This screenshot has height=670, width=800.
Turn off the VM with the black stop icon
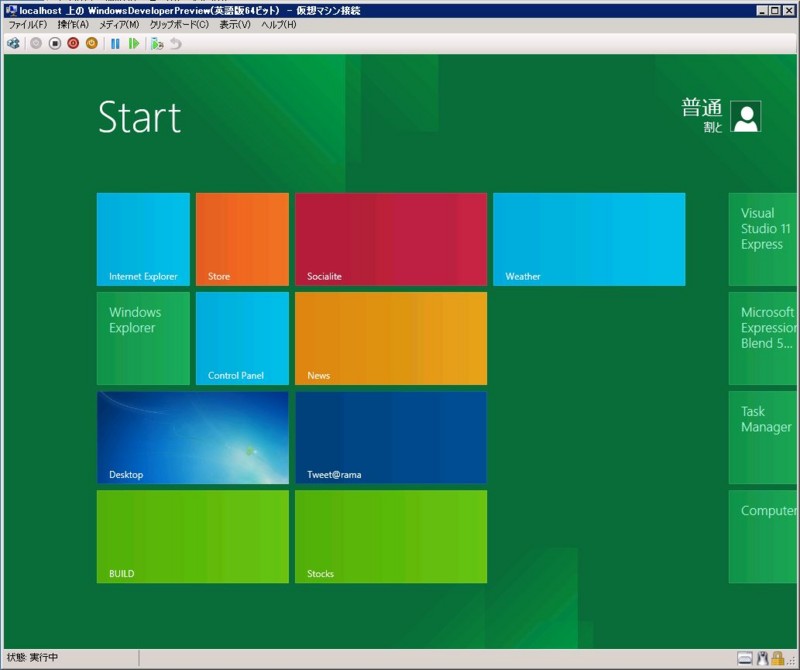point(55,44)
